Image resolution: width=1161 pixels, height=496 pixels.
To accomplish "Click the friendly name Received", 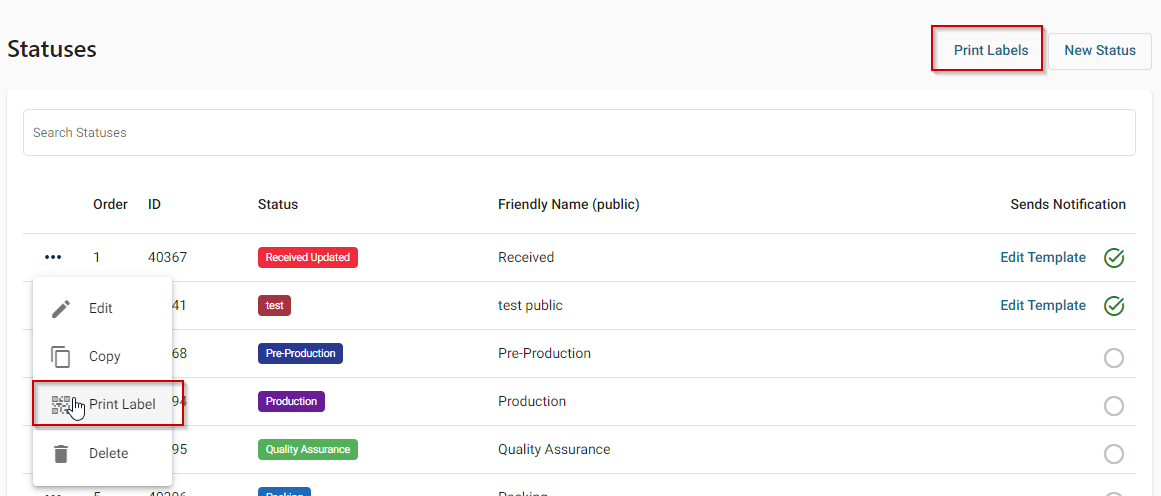I will (526, 258).
